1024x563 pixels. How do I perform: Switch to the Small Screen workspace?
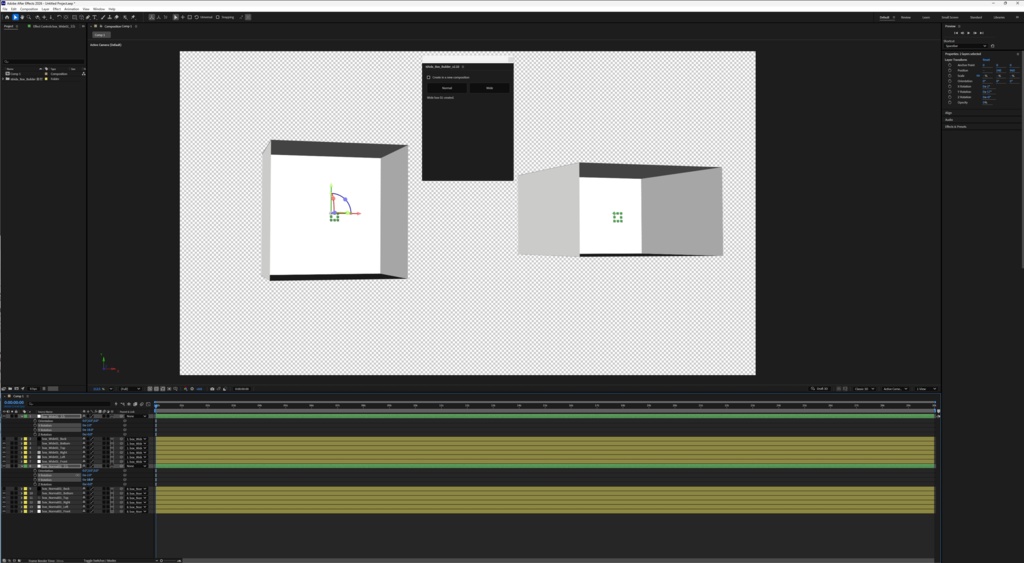pos(950,18)
